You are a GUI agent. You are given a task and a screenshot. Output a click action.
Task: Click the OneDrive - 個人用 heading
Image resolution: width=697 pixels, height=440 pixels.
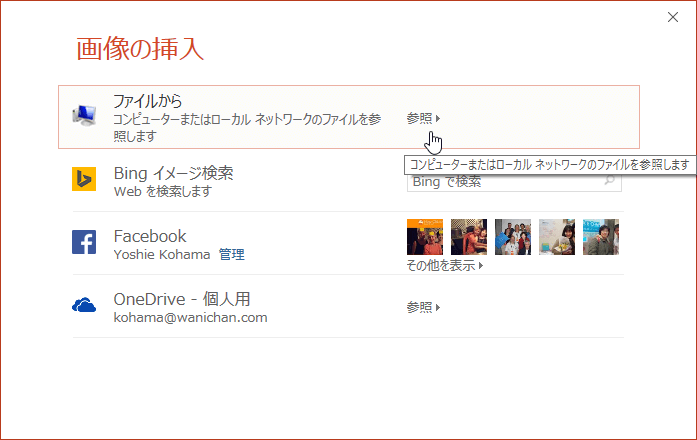[x=182, y=299]
